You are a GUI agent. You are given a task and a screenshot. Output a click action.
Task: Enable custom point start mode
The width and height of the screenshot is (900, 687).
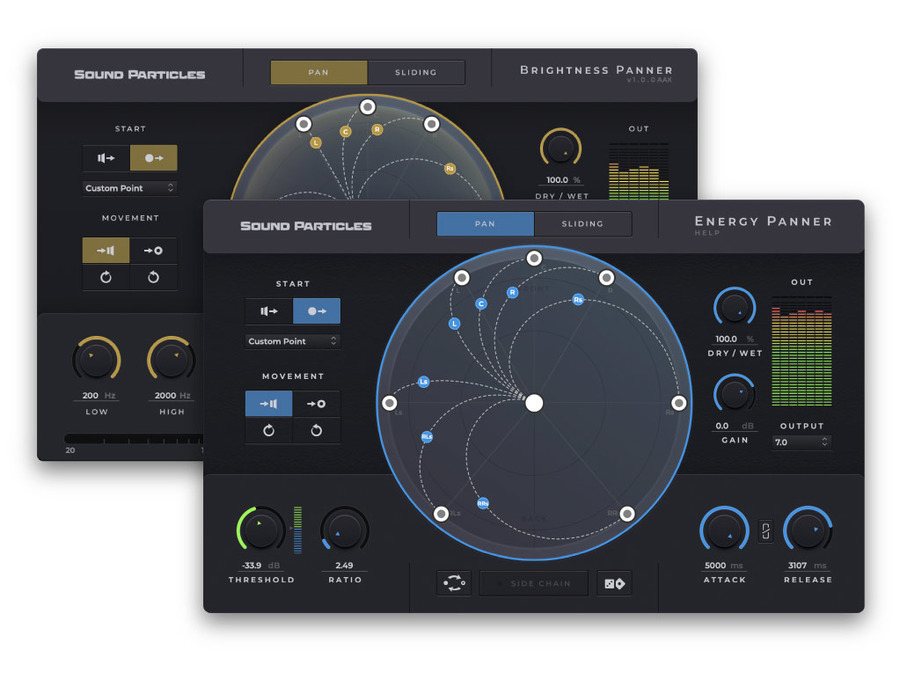pos(317,311)
